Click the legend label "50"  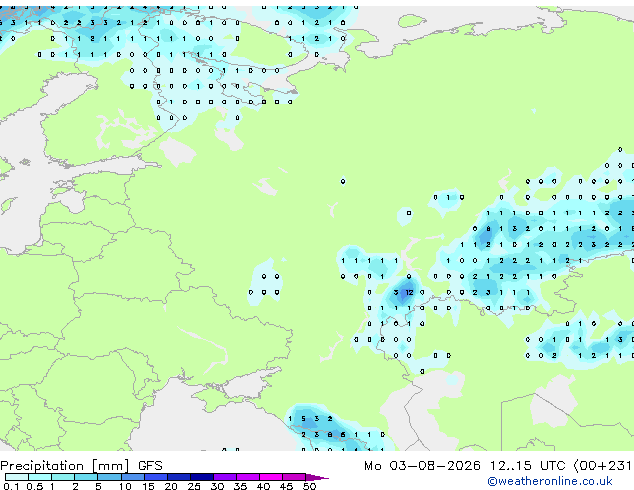309,486
